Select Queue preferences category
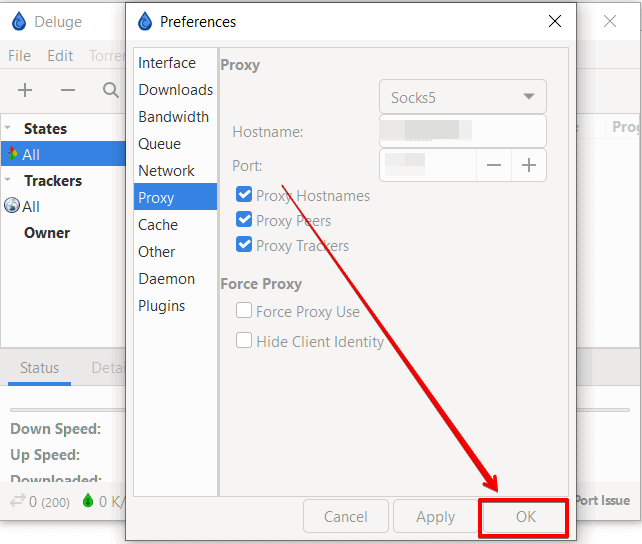This screenshot has height=544, width=642. 175,144
